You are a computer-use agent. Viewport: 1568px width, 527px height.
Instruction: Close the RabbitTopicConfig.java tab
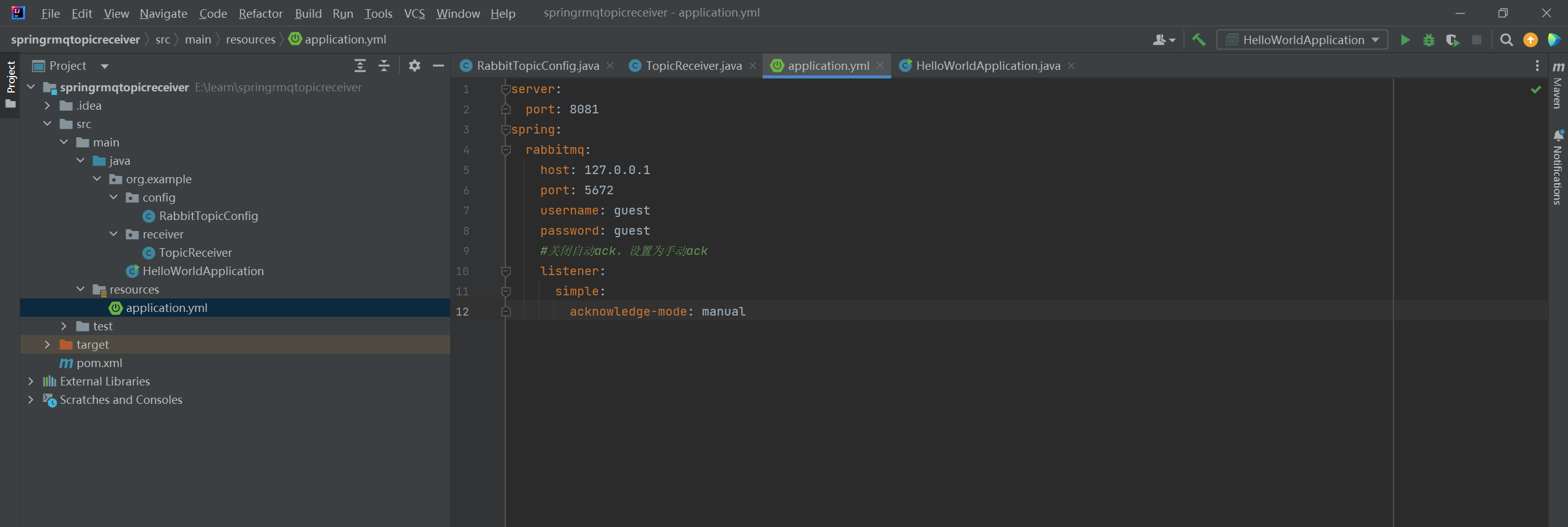click(x=610, y=66)
